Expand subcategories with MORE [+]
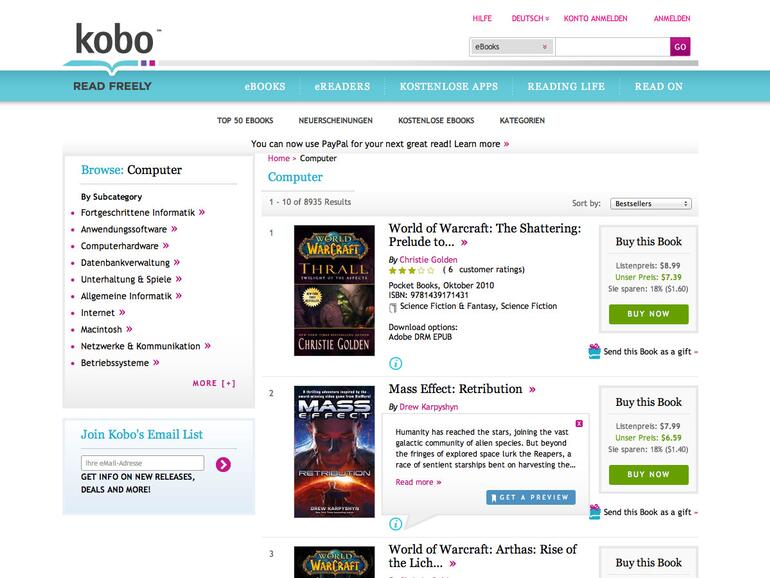Image resolution: width=770 pixels, height=578 pixels. tap(214, 383)
